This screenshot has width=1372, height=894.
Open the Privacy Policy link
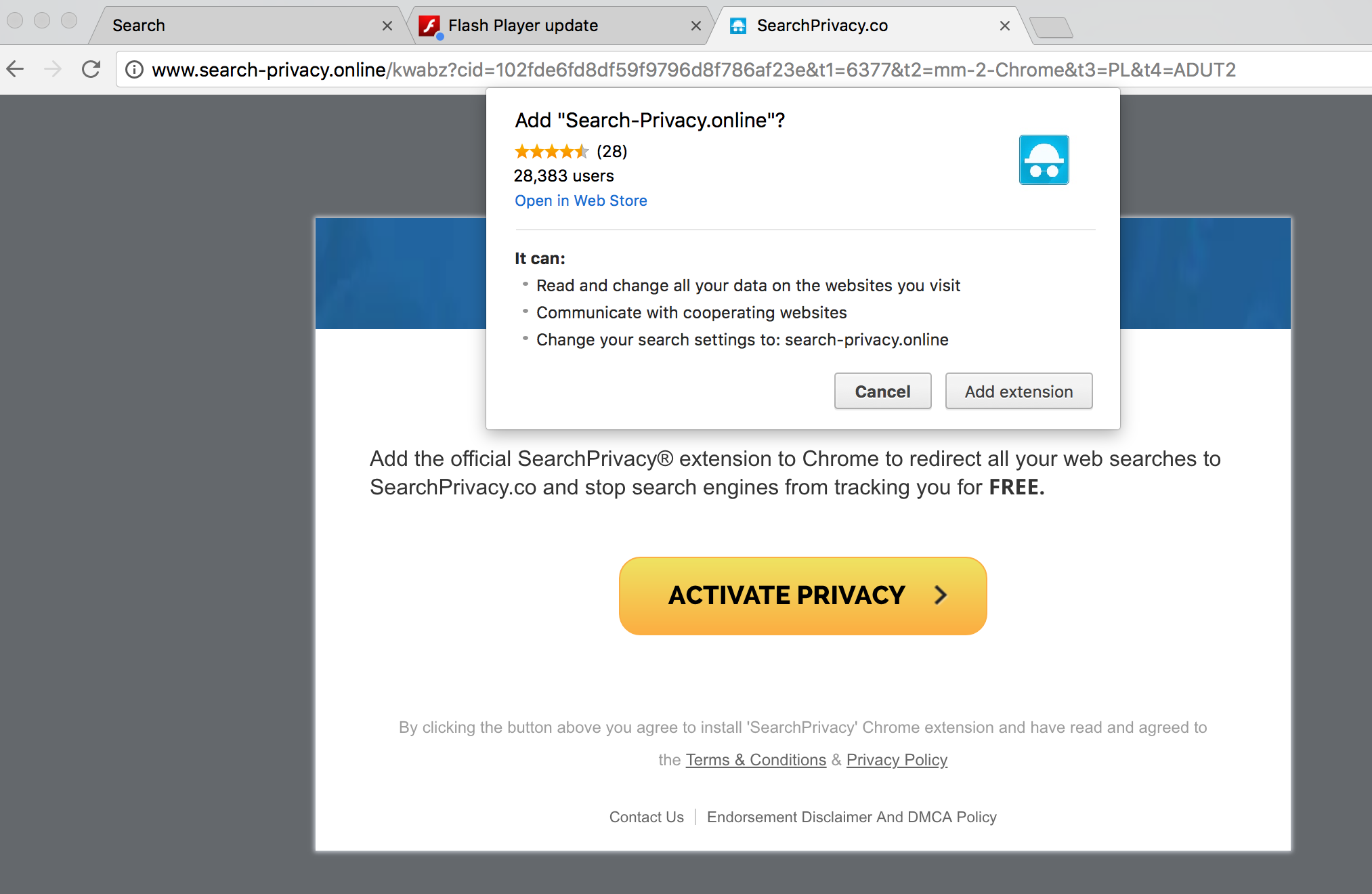click(897, 760)
